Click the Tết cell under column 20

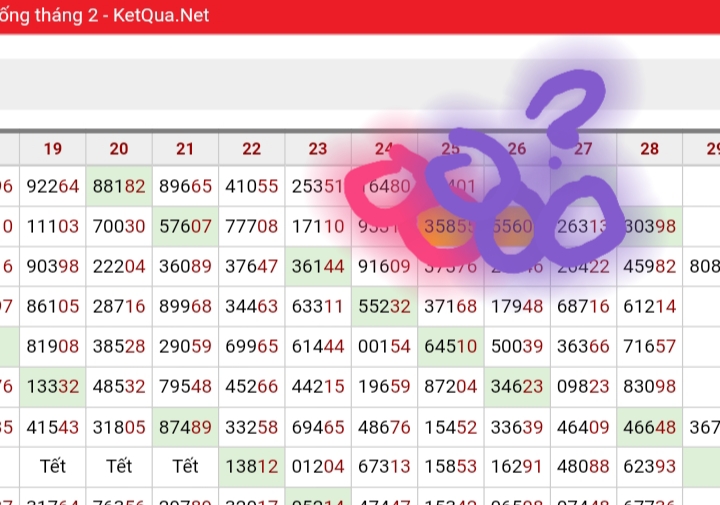tap(119, 466)
